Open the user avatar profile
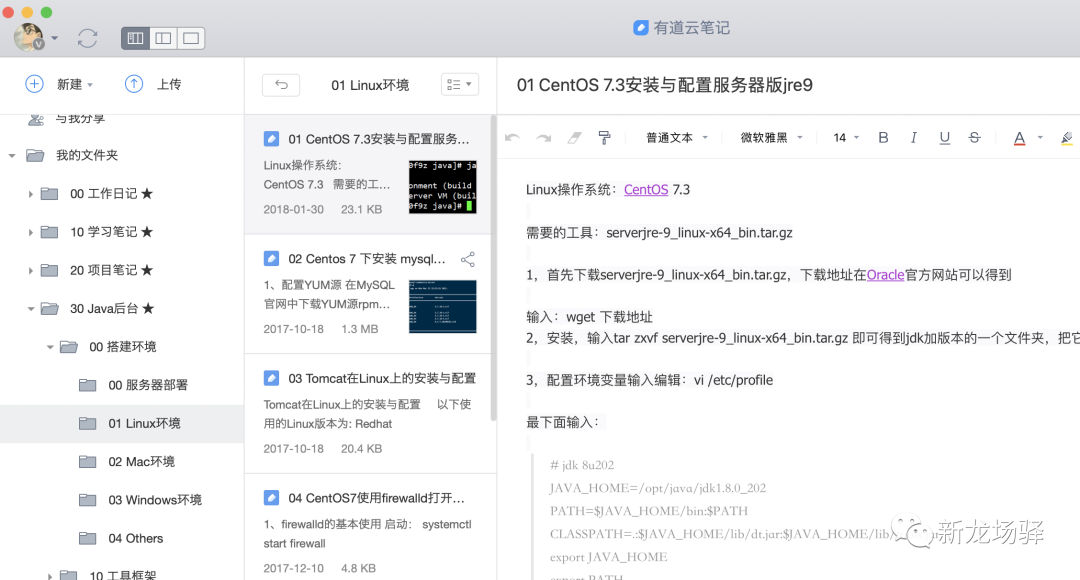This screenshot has width=1080, height=580. [x=29, y=37]
